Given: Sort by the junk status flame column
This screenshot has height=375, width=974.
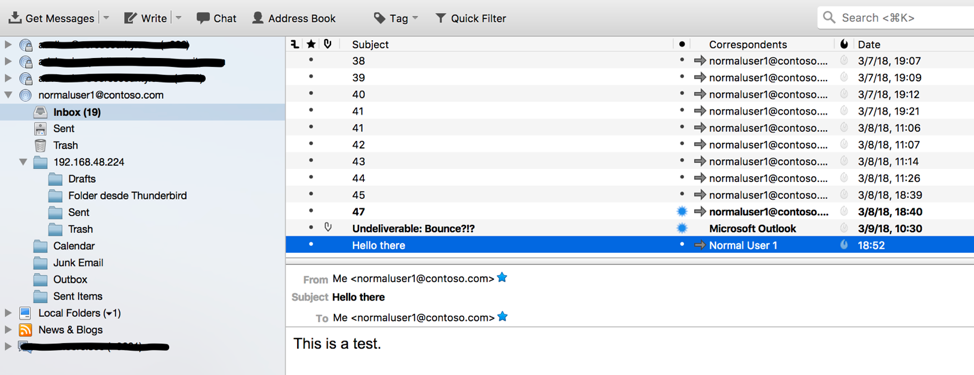Looking at the screenshot, I should click(x=844, y=44).
